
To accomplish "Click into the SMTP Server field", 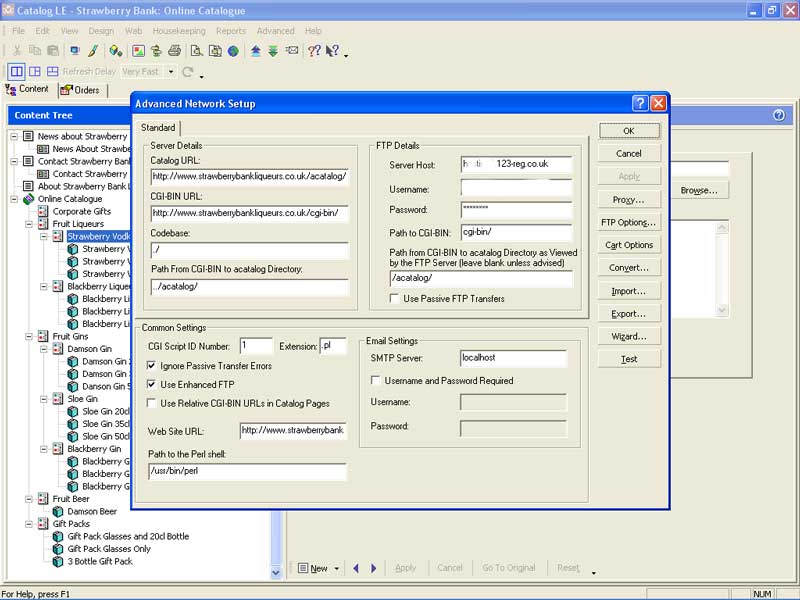I will pos(512,358).
